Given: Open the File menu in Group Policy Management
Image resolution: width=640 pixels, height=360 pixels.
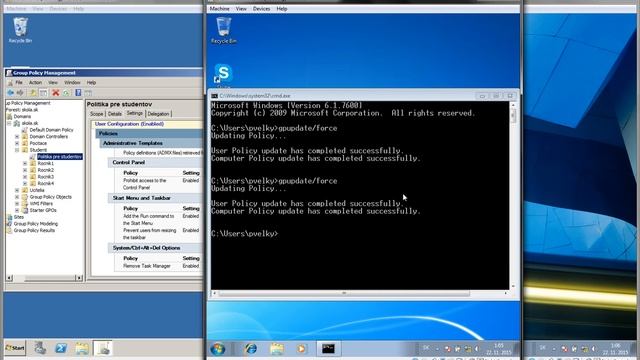Looking at the screenshot, I should [19, 82].
